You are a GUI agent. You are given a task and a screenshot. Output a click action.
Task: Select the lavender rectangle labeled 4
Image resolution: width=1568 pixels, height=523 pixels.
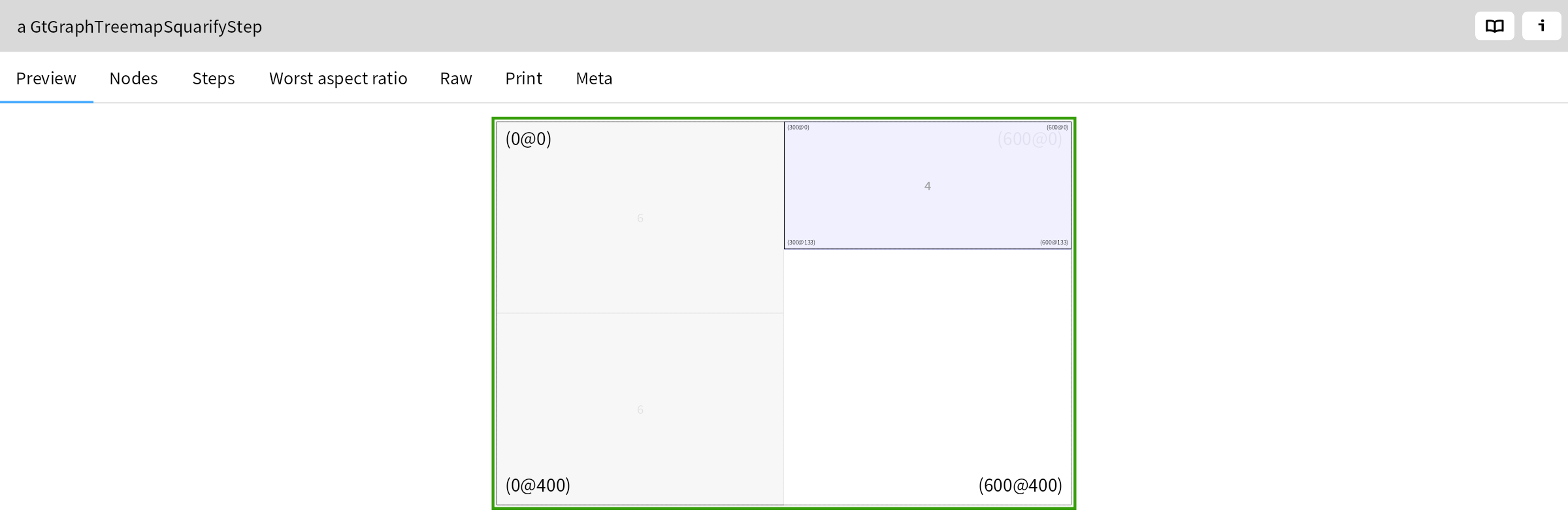coord(927,186)
